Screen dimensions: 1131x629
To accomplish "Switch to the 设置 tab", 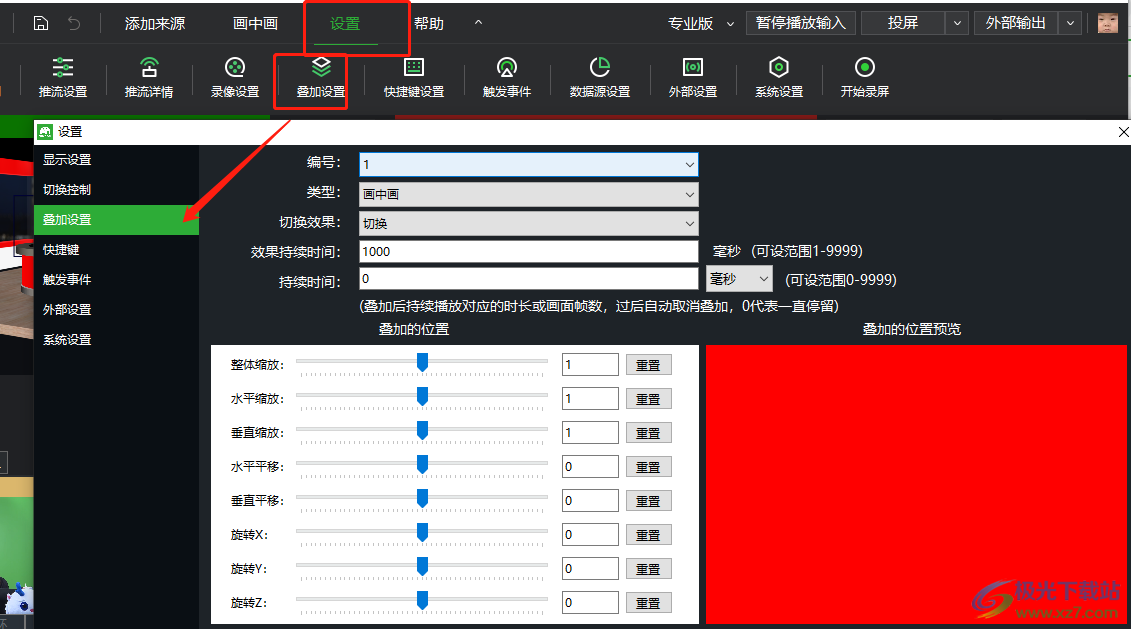I will 345,24.
